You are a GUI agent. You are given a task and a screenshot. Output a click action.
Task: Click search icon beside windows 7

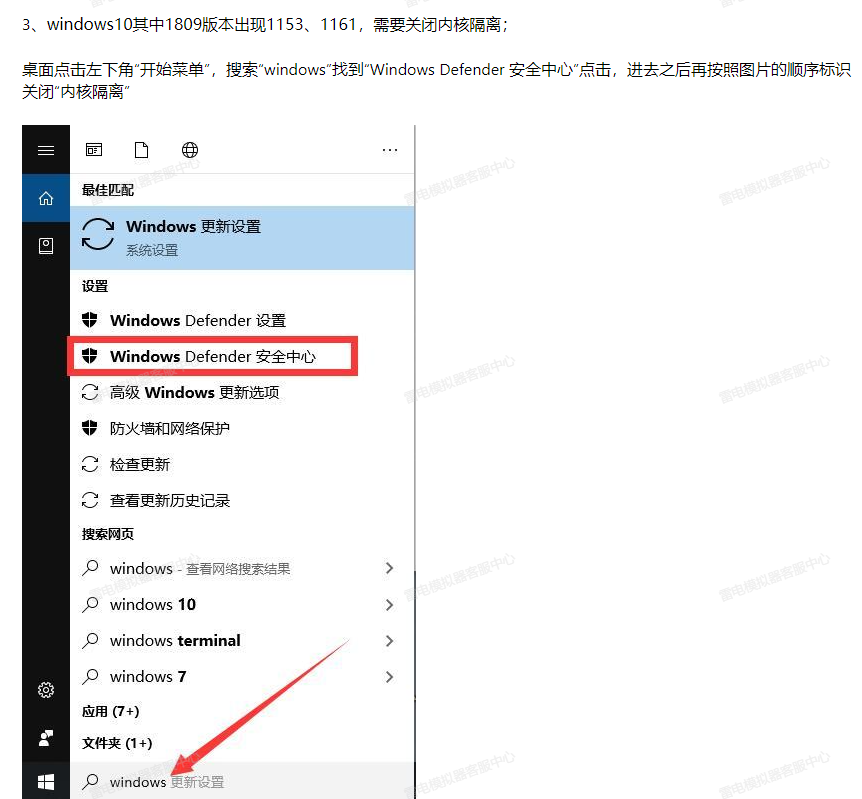tap(90, 676)
